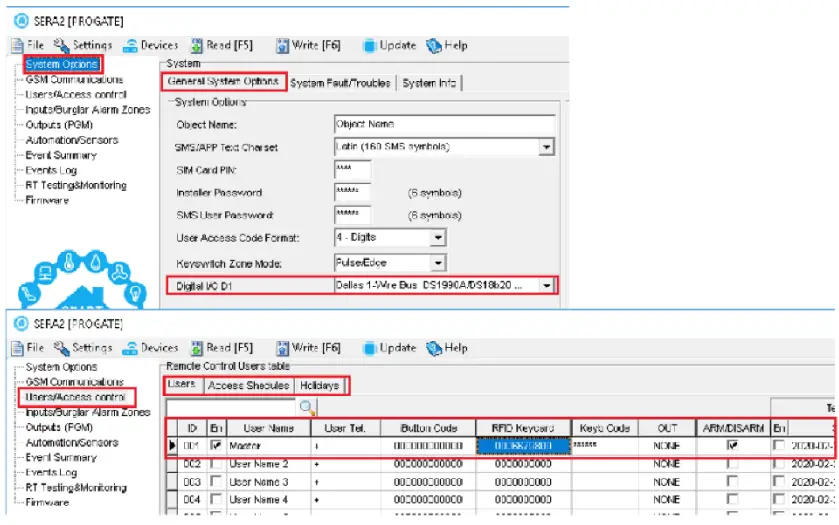Toggle the first En checkbox for user 001 Master
Screen dimensions: 839x525
click(x=216, y=445)
